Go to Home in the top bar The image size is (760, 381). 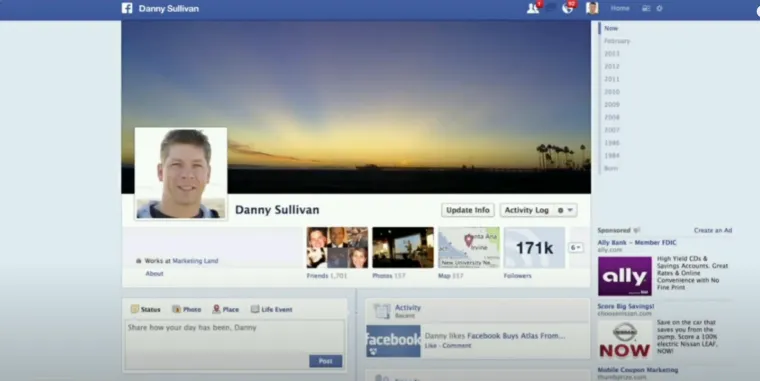click(x=620, y=8)
